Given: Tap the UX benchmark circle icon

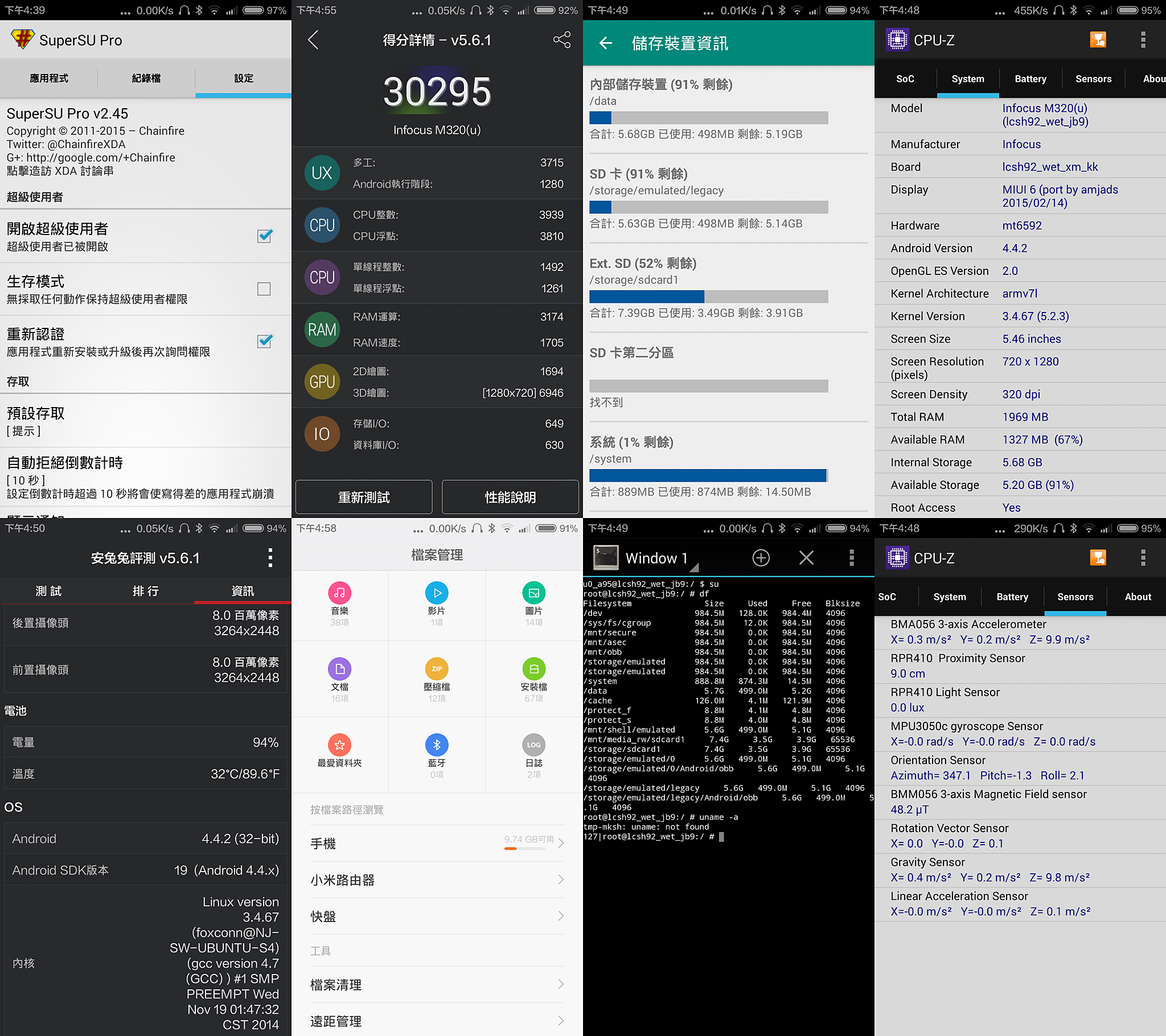Looking at the screenshot, I should 322,173.
